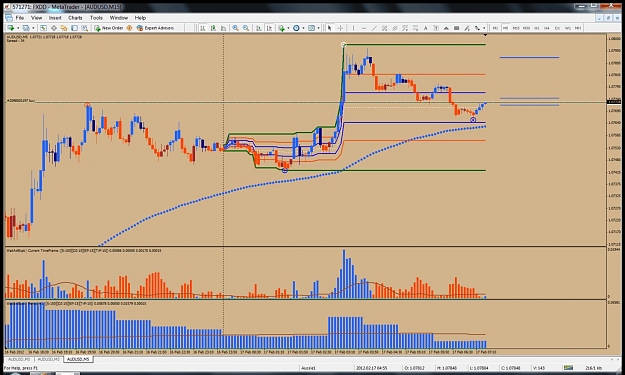Enable the M1 timeframe button
625x375 pixels.
pos(495,28)
